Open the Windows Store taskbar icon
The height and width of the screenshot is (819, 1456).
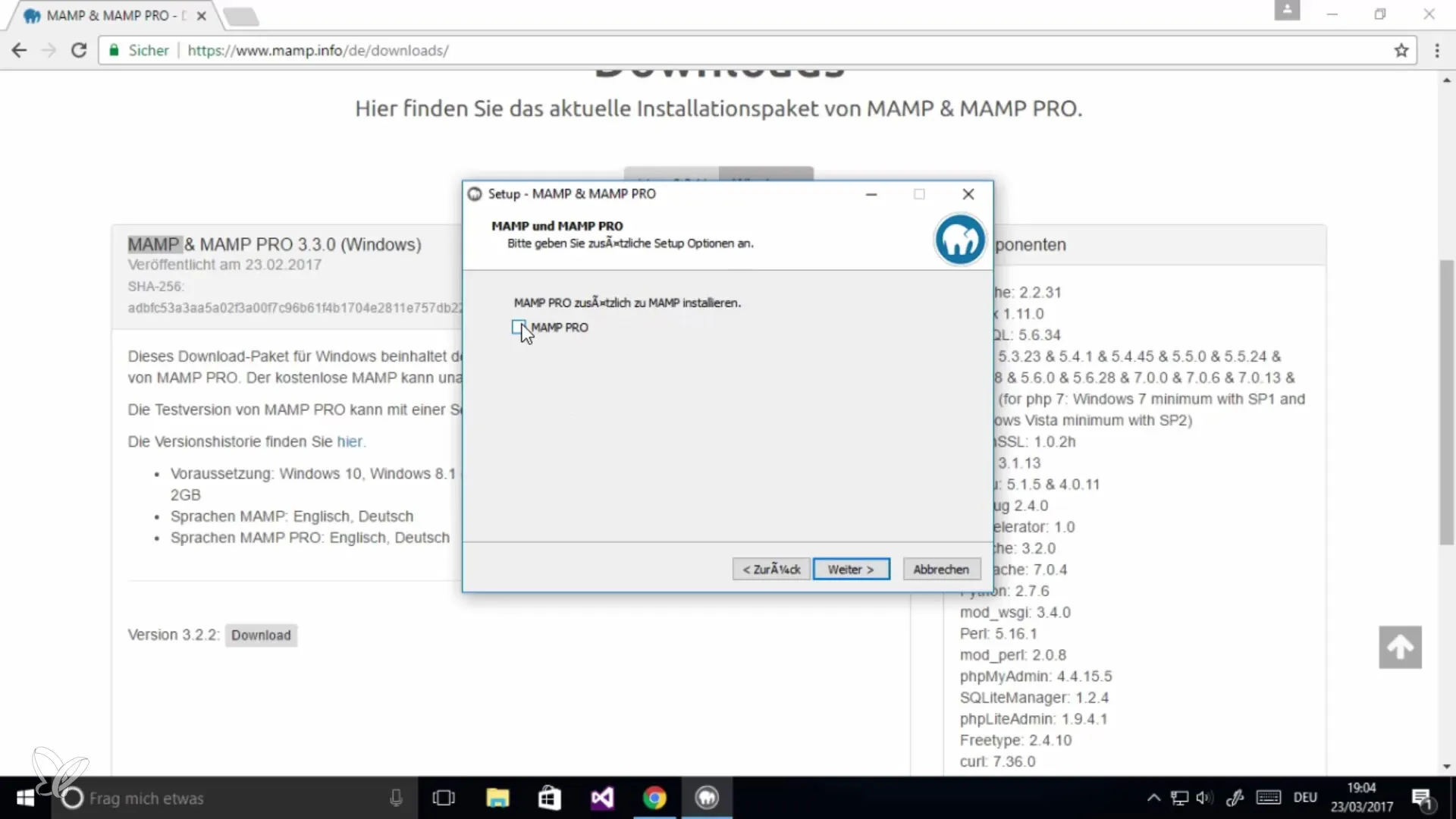point(549,798)
